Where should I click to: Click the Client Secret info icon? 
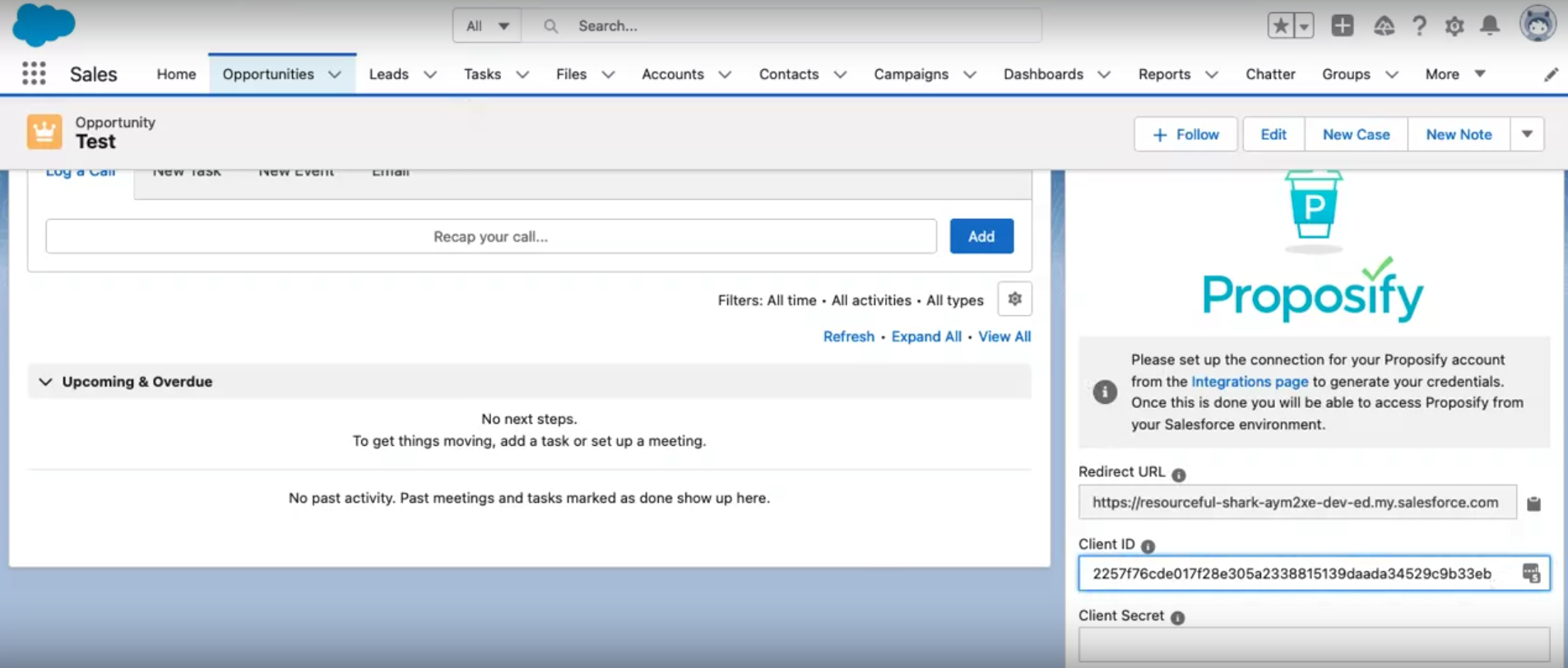point(1177,618)
